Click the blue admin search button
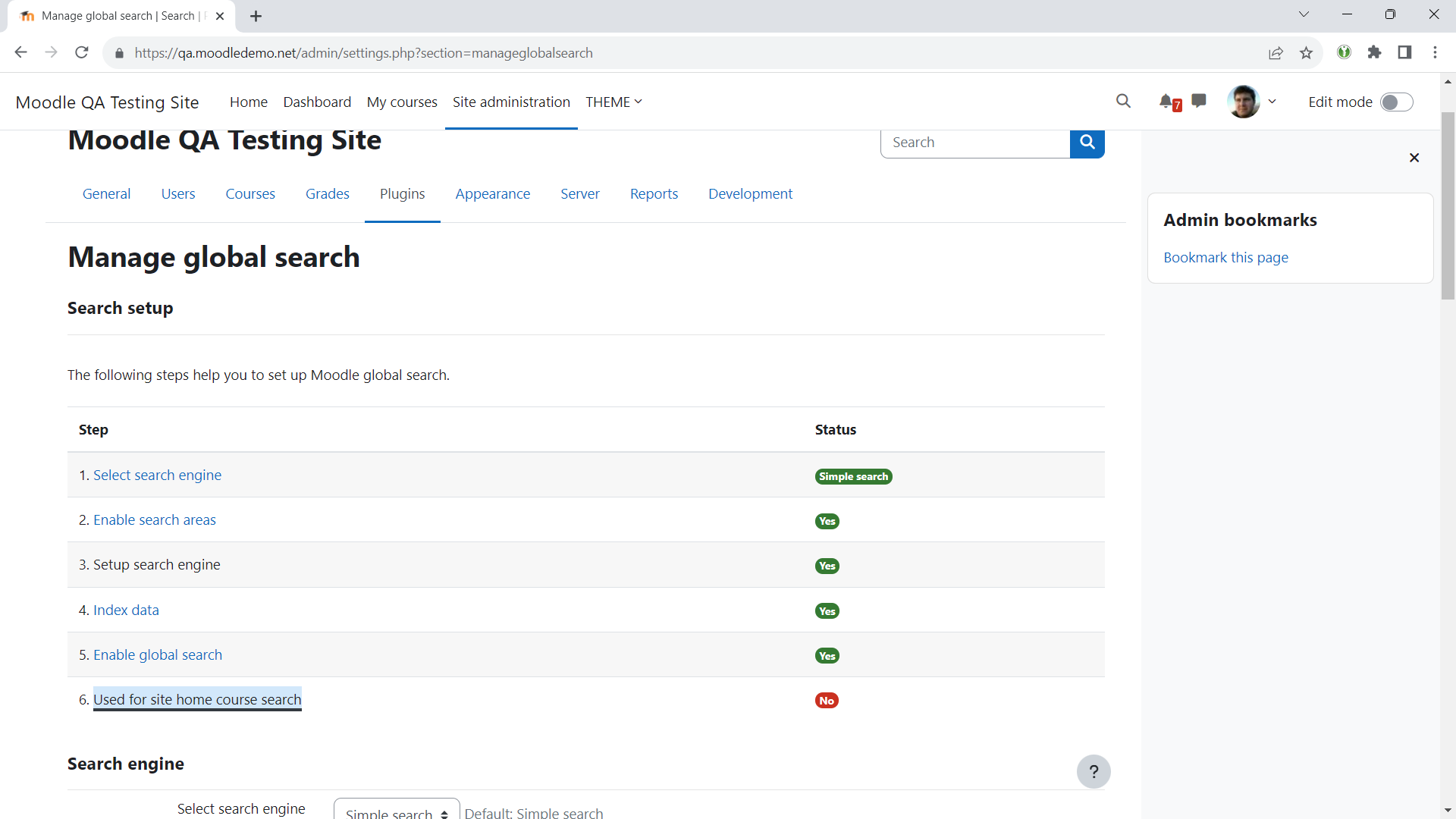This screenshot has height=819, width=1456. [1087, 143]
